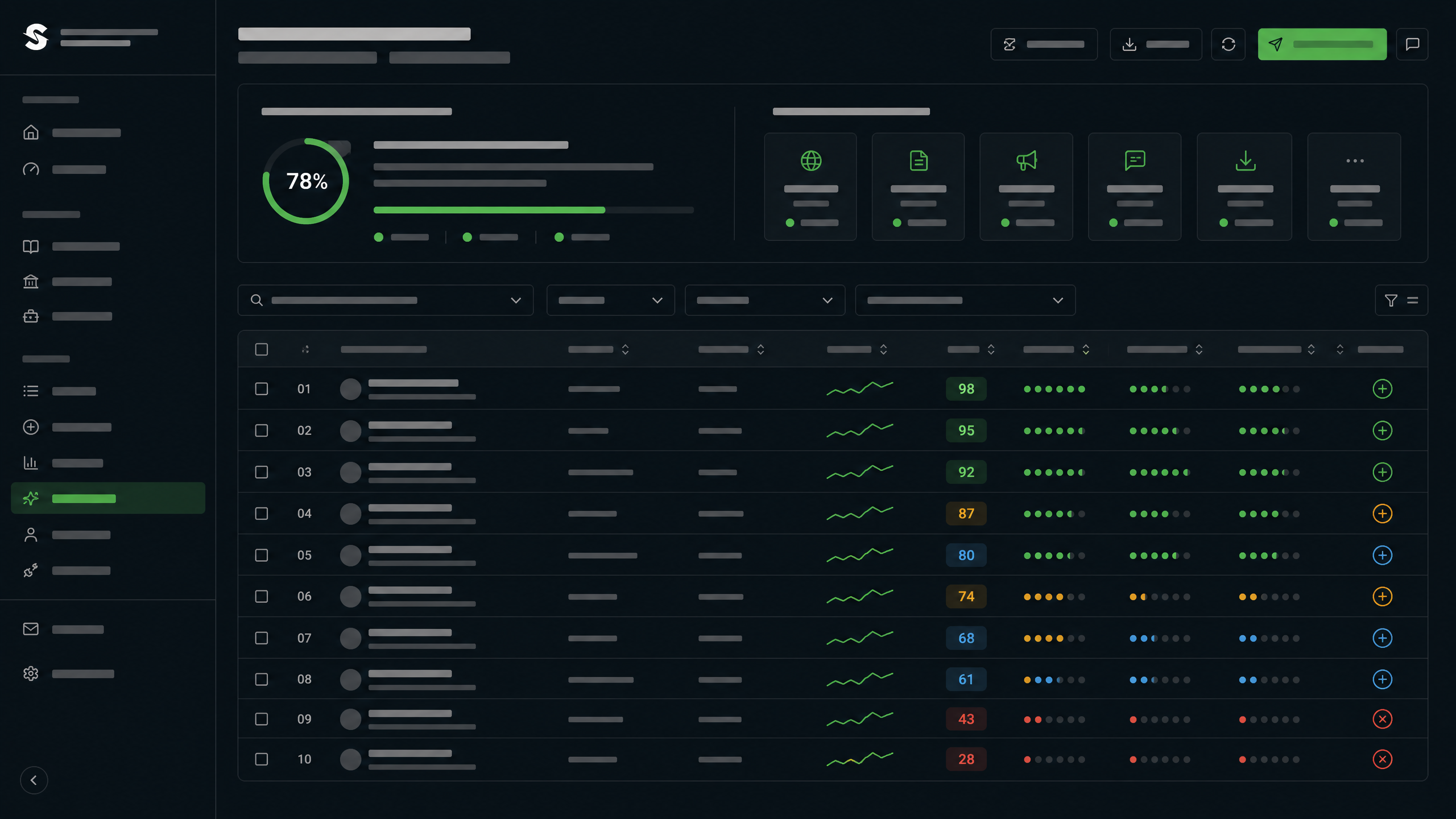Click the avatar on row 06
Screen dimensions: 1456x819
350,597
